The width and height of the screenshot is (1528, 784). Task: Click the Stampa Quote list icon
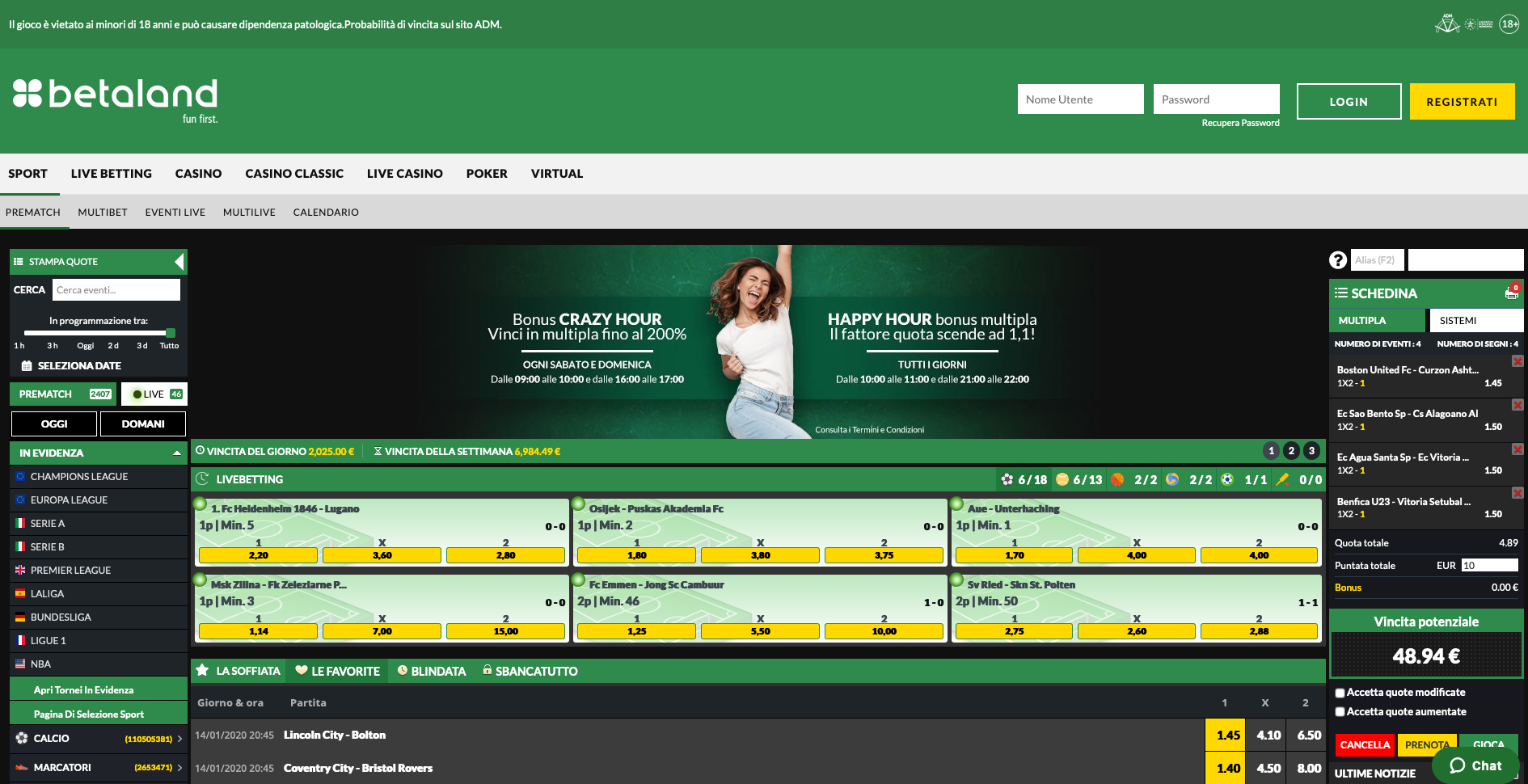tap(19, 262)
